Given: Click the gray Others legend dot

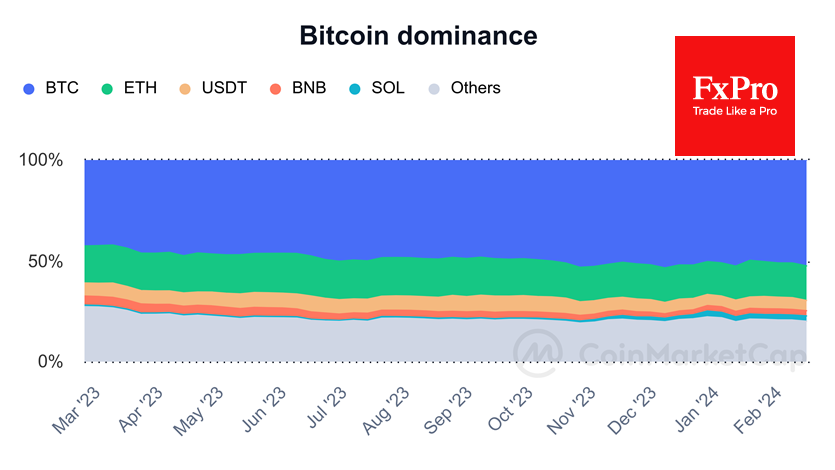Looking at the screenshot, I should tap(434, 89).
